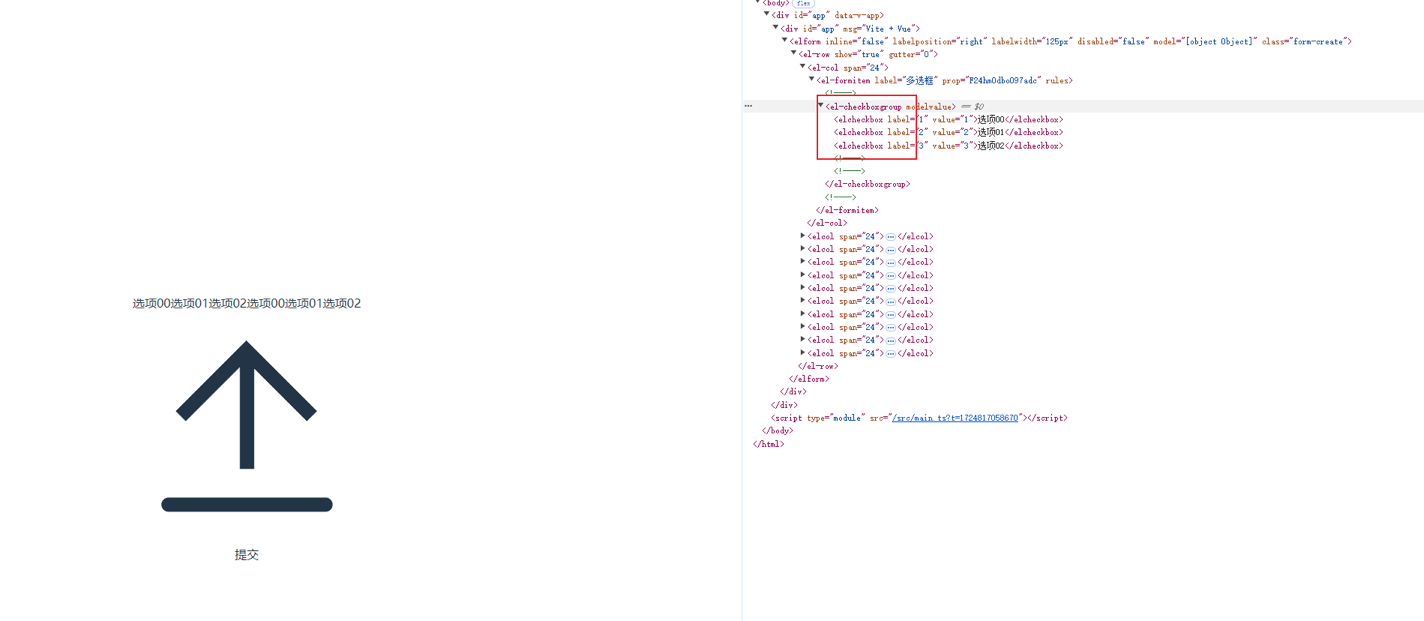Screen dimensions: 1424x621
Task: Click the flex badge next to body tag
Action: [803, 4]
